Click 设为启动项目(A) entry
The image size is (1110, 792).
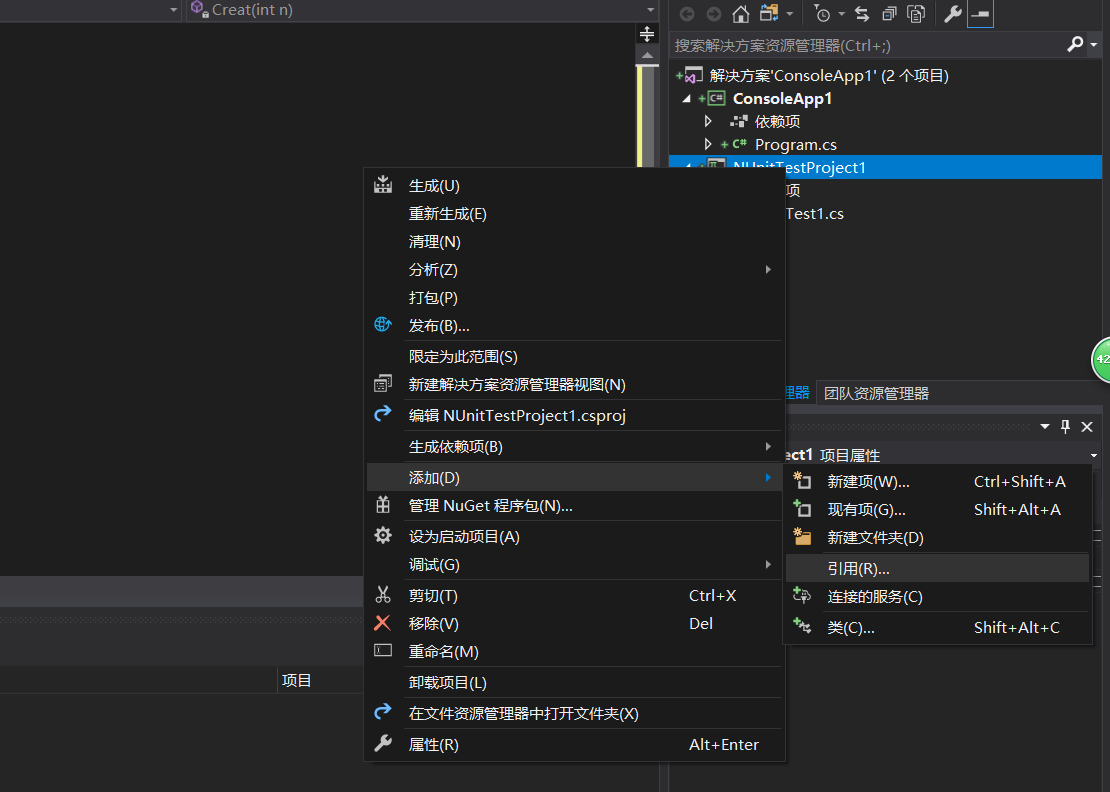[574, 536]
